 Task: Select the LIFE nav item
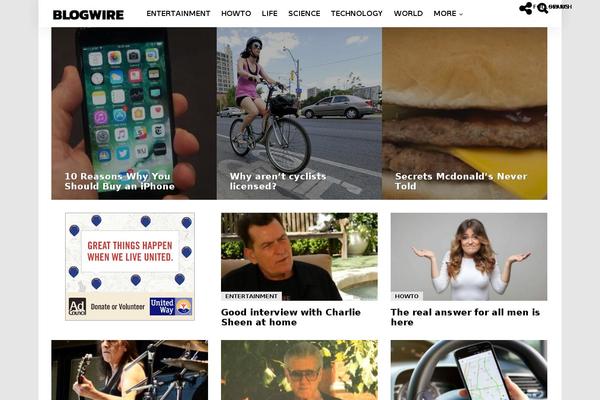tap(269, 13)
